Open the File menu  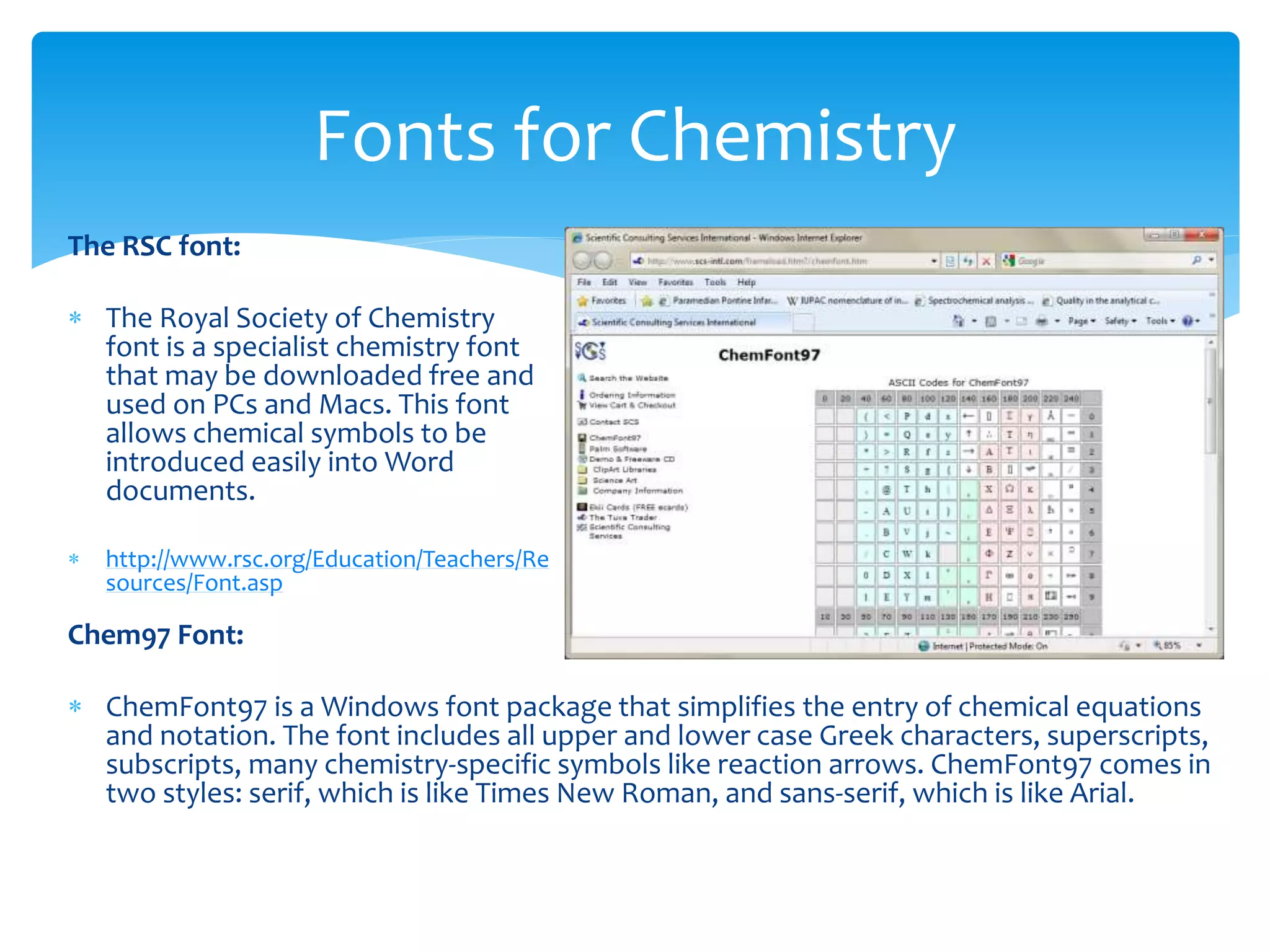pos(584,282)
